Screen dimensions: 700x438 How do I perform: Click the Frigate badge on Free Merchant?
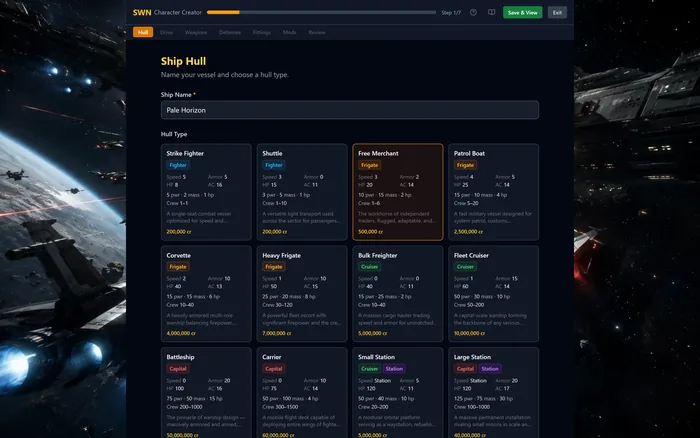pyautogui.click(x=369, y=165)
